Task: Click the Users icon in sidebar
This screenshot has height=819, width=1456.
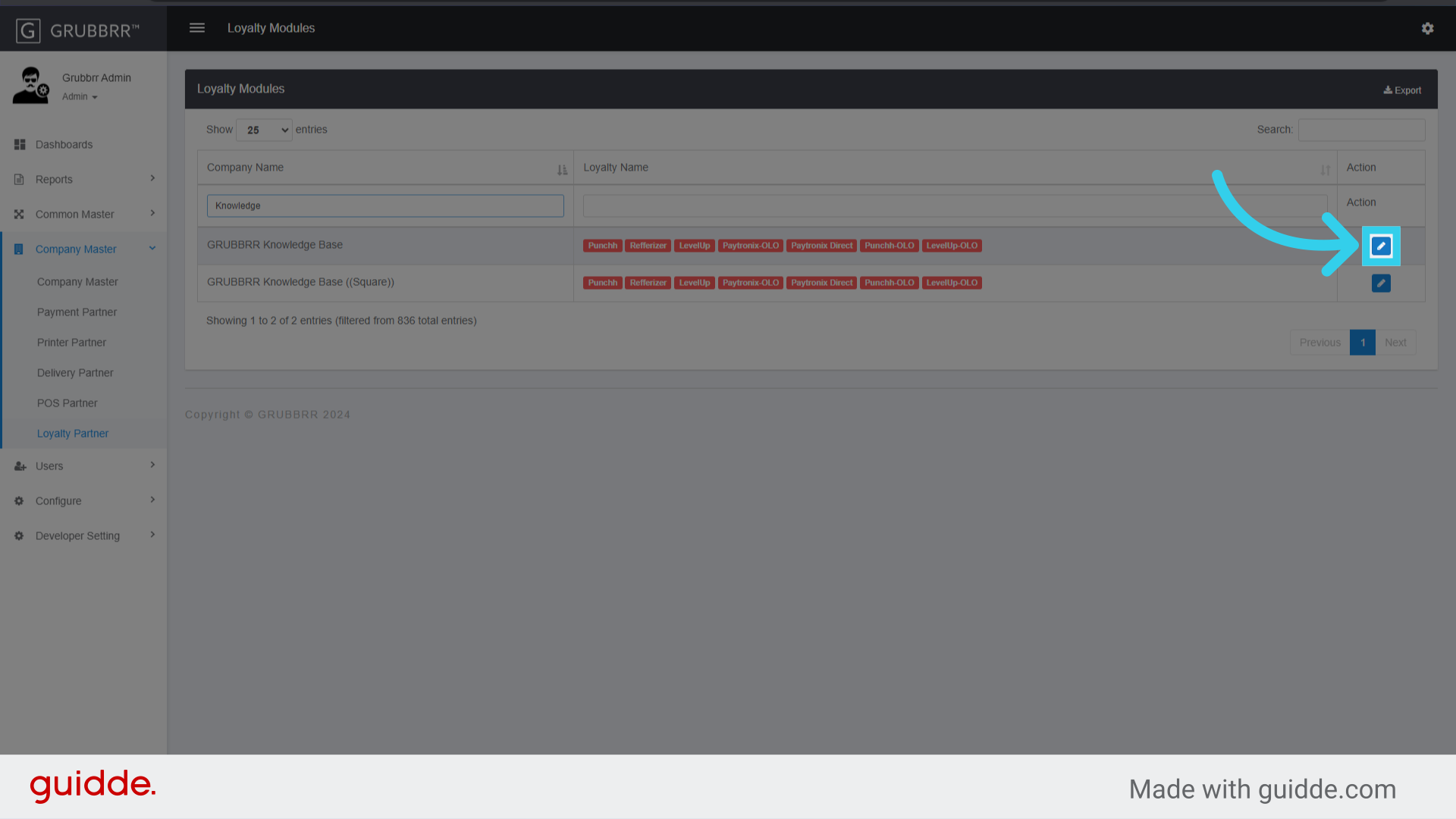Action: pyautogui.click(x=20, y=466)
